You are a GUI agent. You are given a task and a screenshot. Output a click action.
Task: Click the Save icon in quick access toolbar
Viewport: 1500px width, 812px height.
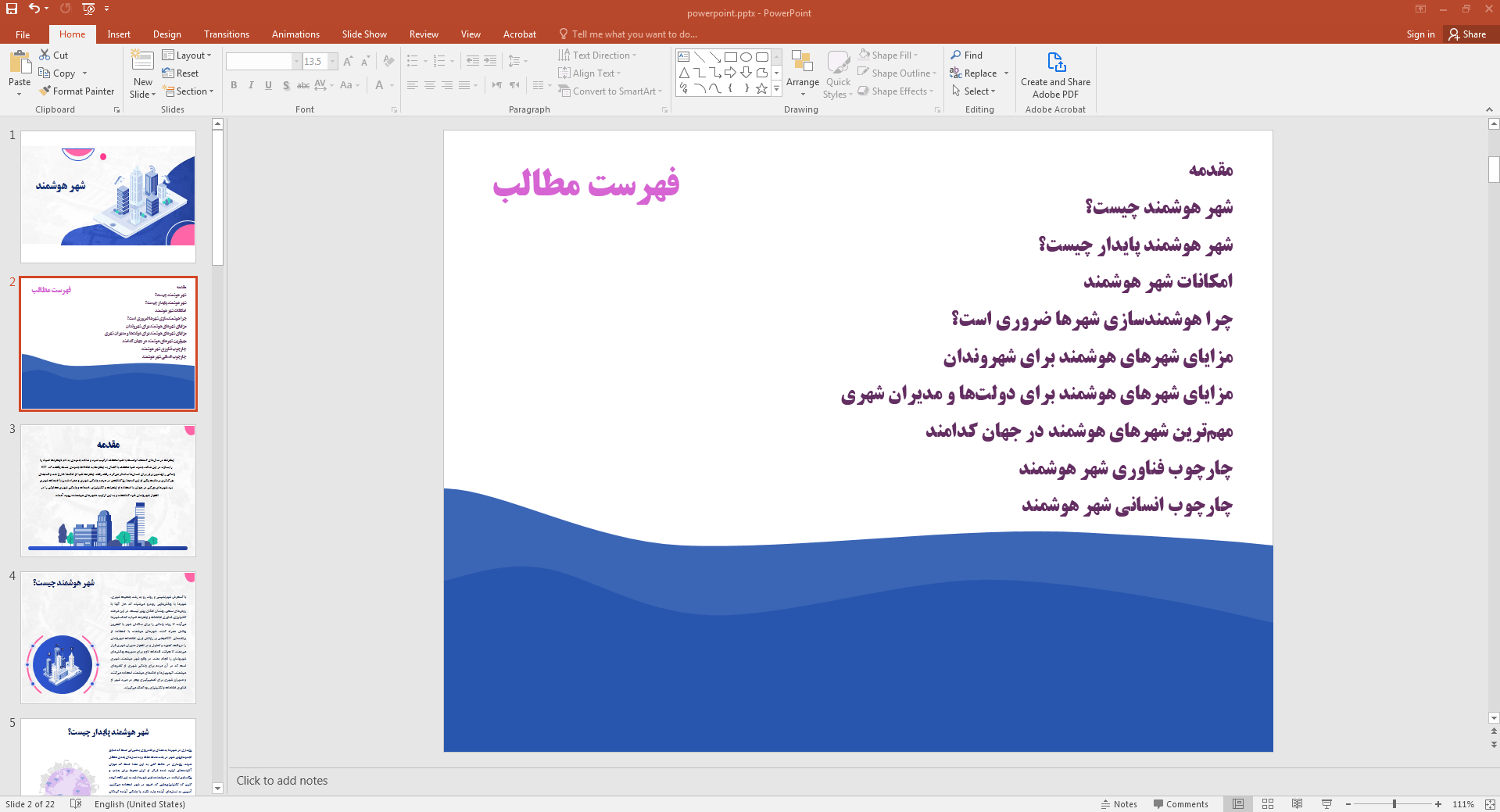pyautogui.click(x=12, y=9)
